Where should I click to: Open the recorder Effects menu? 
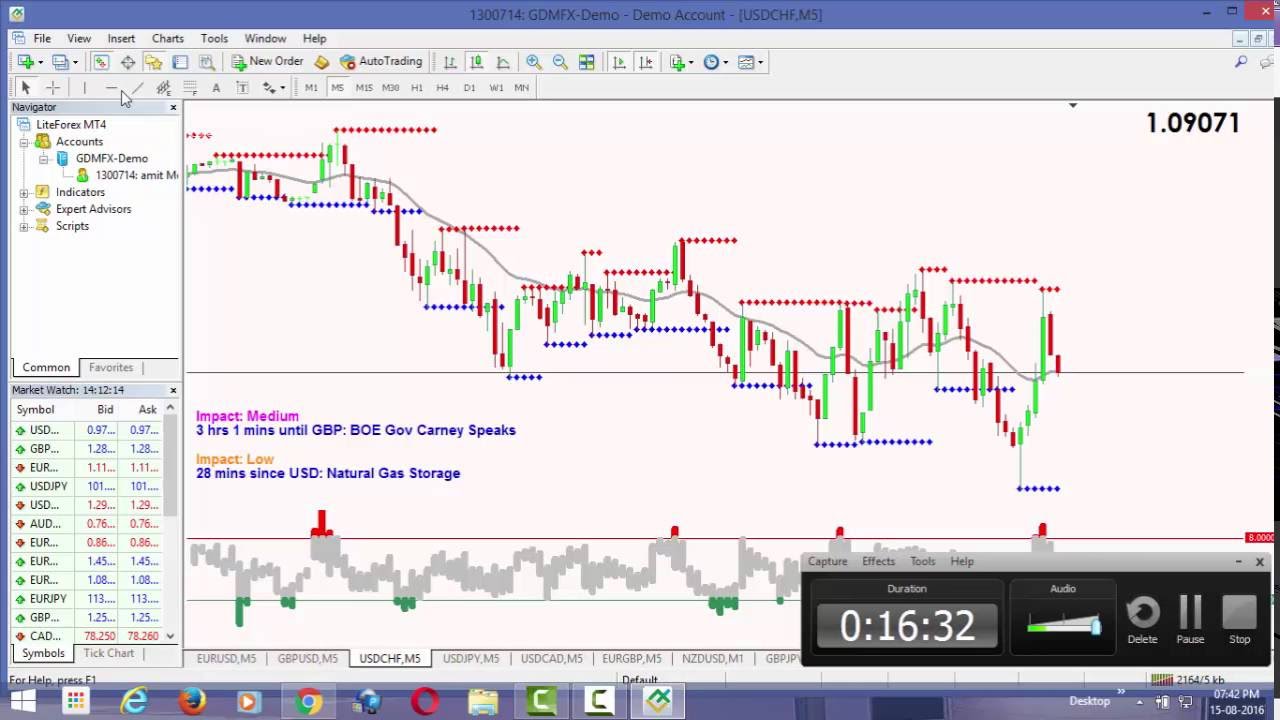878,561
